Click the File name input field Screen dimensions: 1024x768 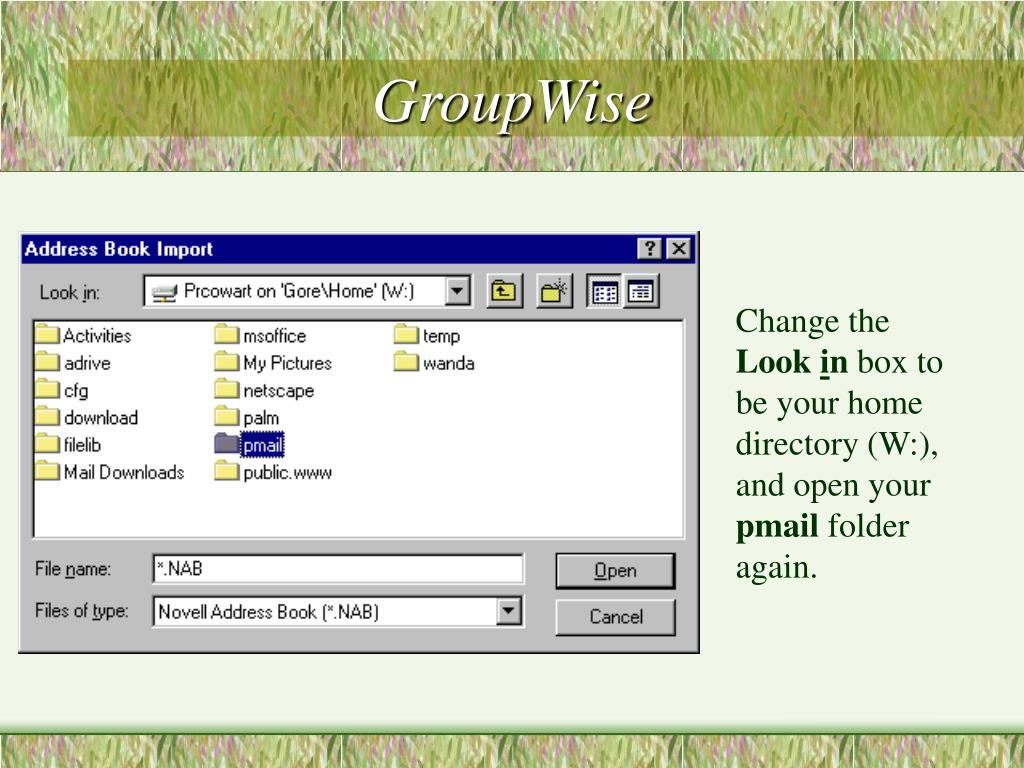(x=338, y=569)
